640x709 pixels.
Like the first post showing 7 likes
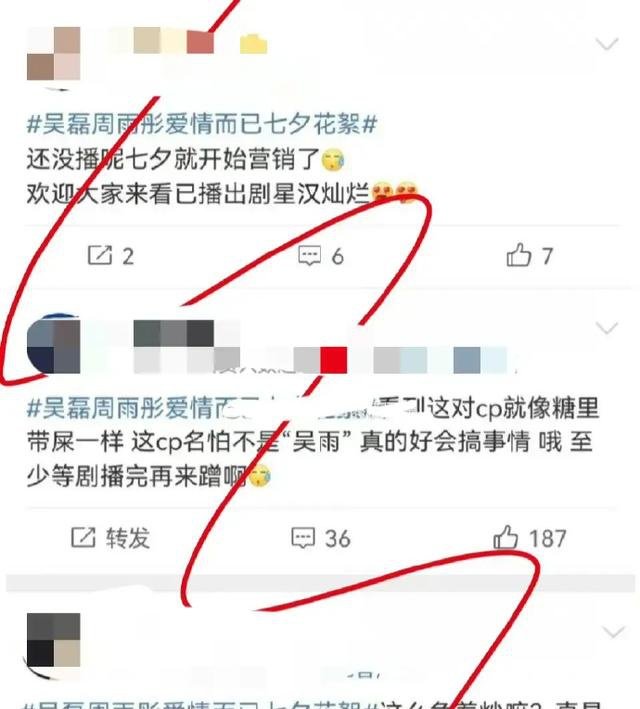(530, 255)
